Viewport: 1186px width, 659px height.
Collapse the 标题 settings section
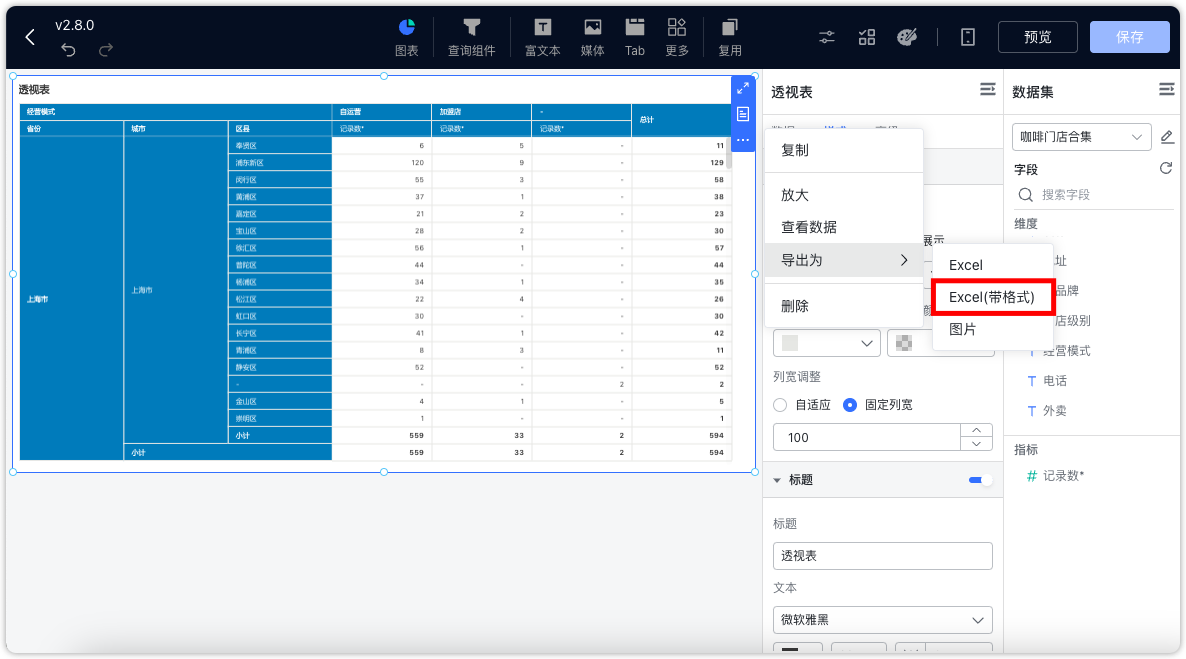pos(778,479)
